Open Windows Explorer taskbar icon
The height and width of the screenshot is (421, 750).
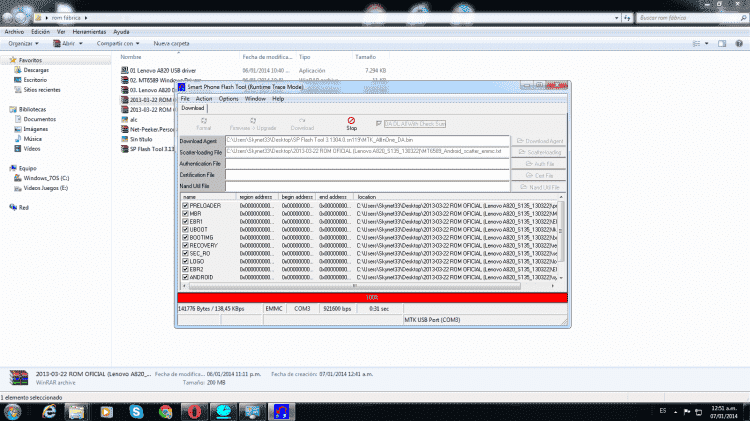pyautogui.click(x=77, y=412)
